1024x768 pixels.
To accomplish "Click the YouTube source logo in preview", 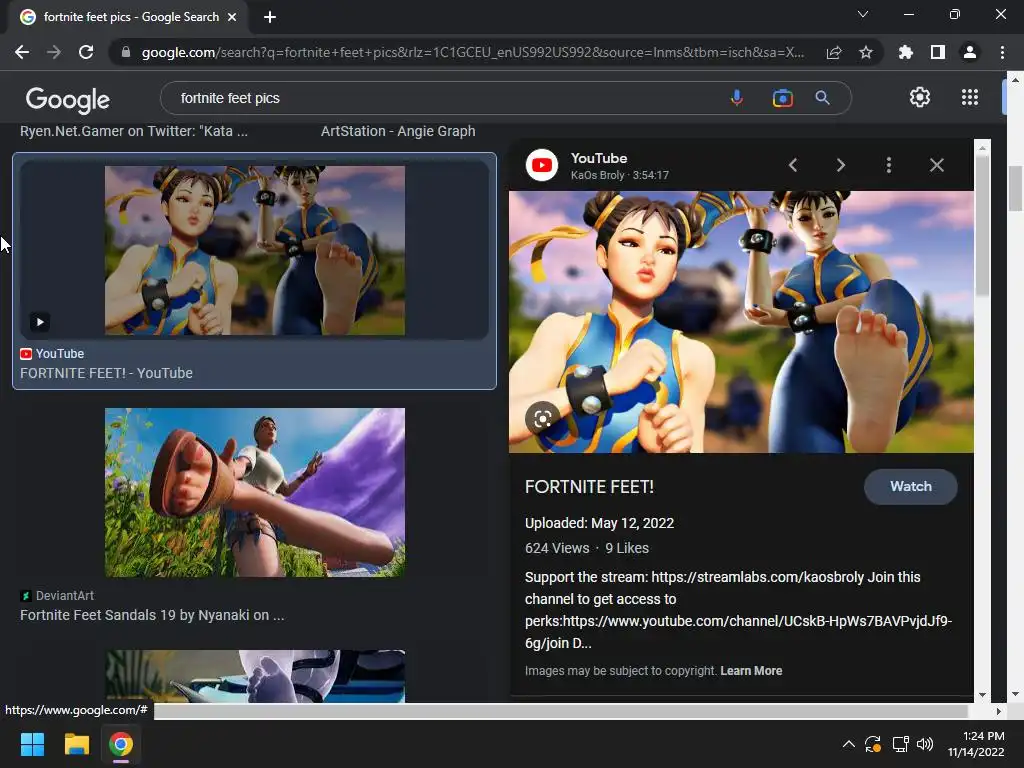I will point(541,165).
